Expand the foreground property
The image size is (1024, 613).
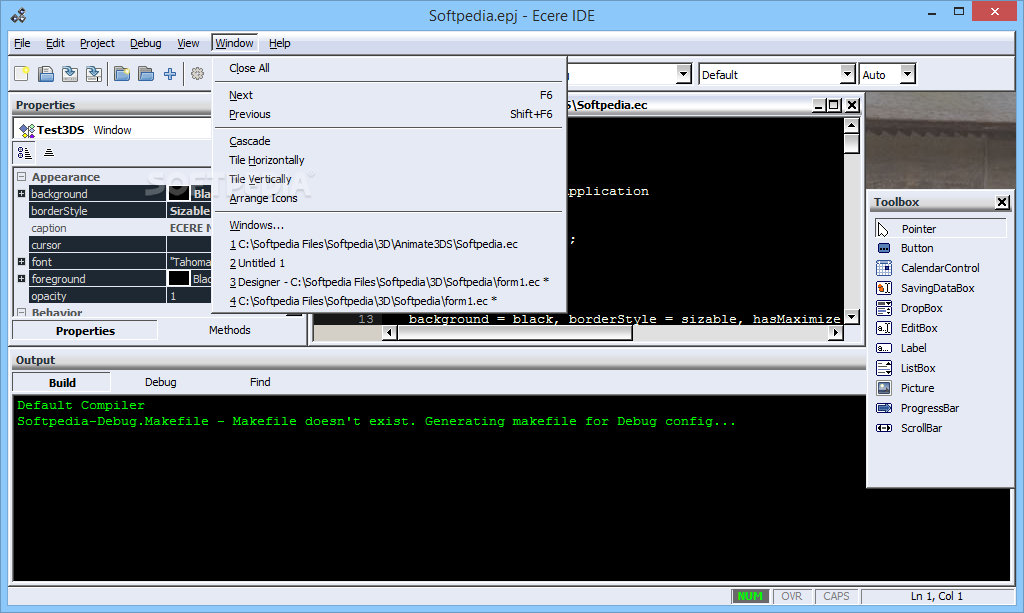coord(22,279)
